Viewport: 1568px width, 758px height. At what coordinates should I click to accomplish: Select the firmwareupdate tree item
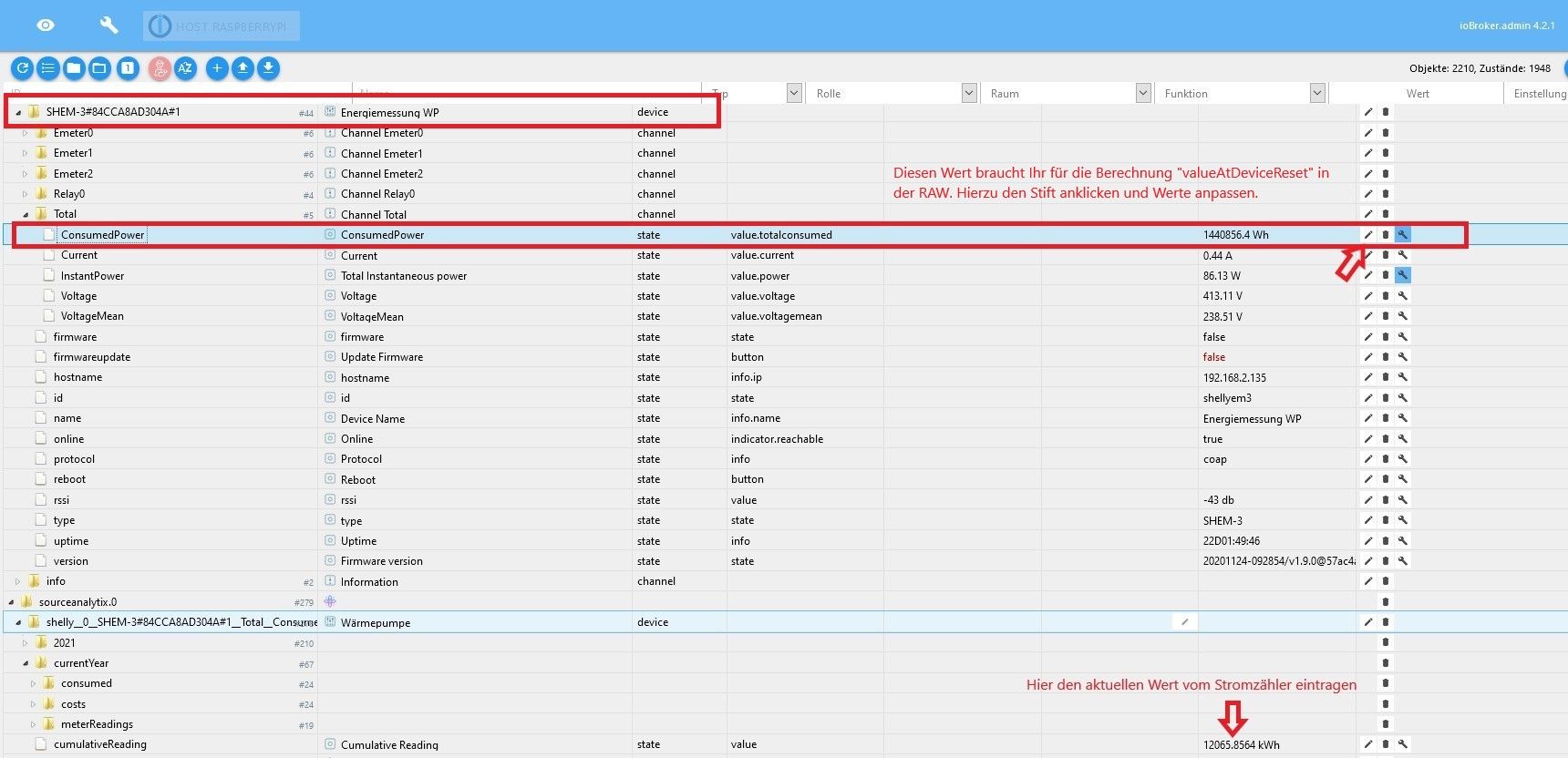point(91,357)
